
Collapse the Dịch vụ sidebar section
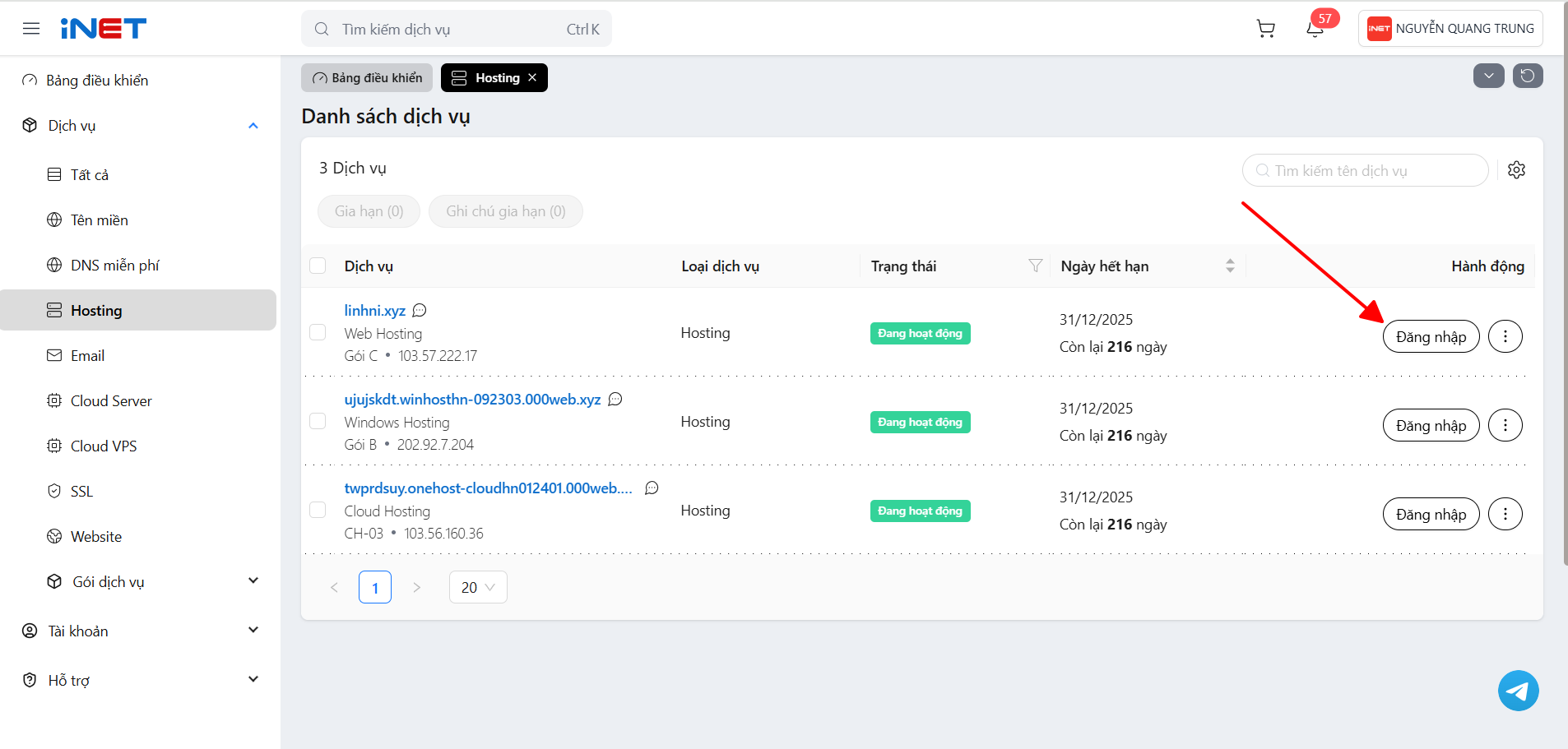[x=253, y=126]
